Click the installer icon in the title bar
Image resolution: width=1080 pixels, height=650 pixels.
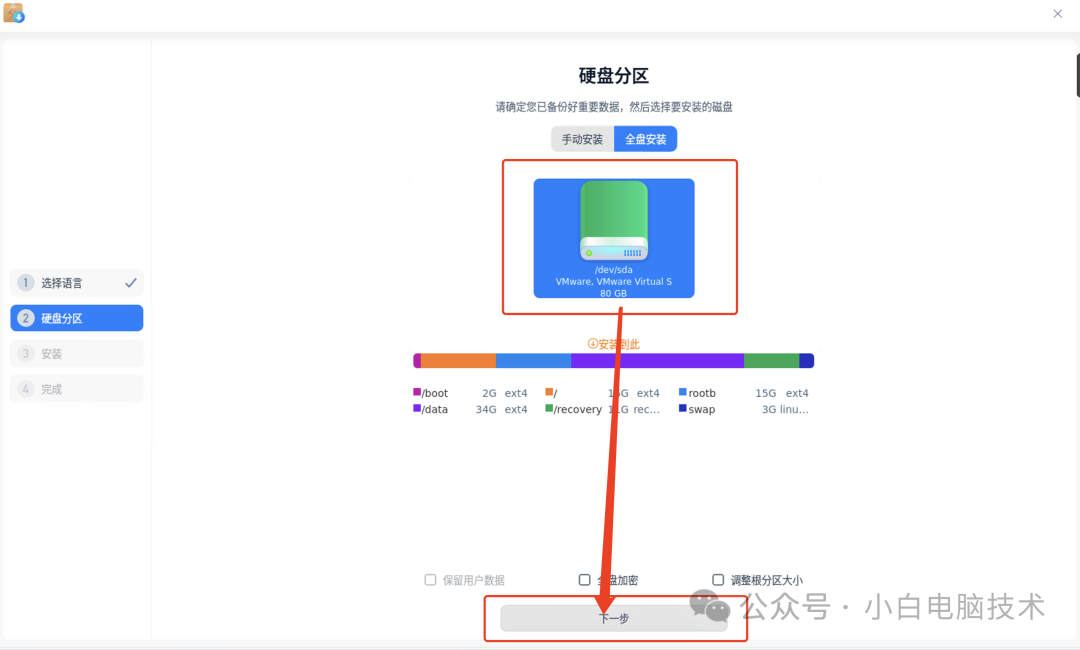(14, 13)
